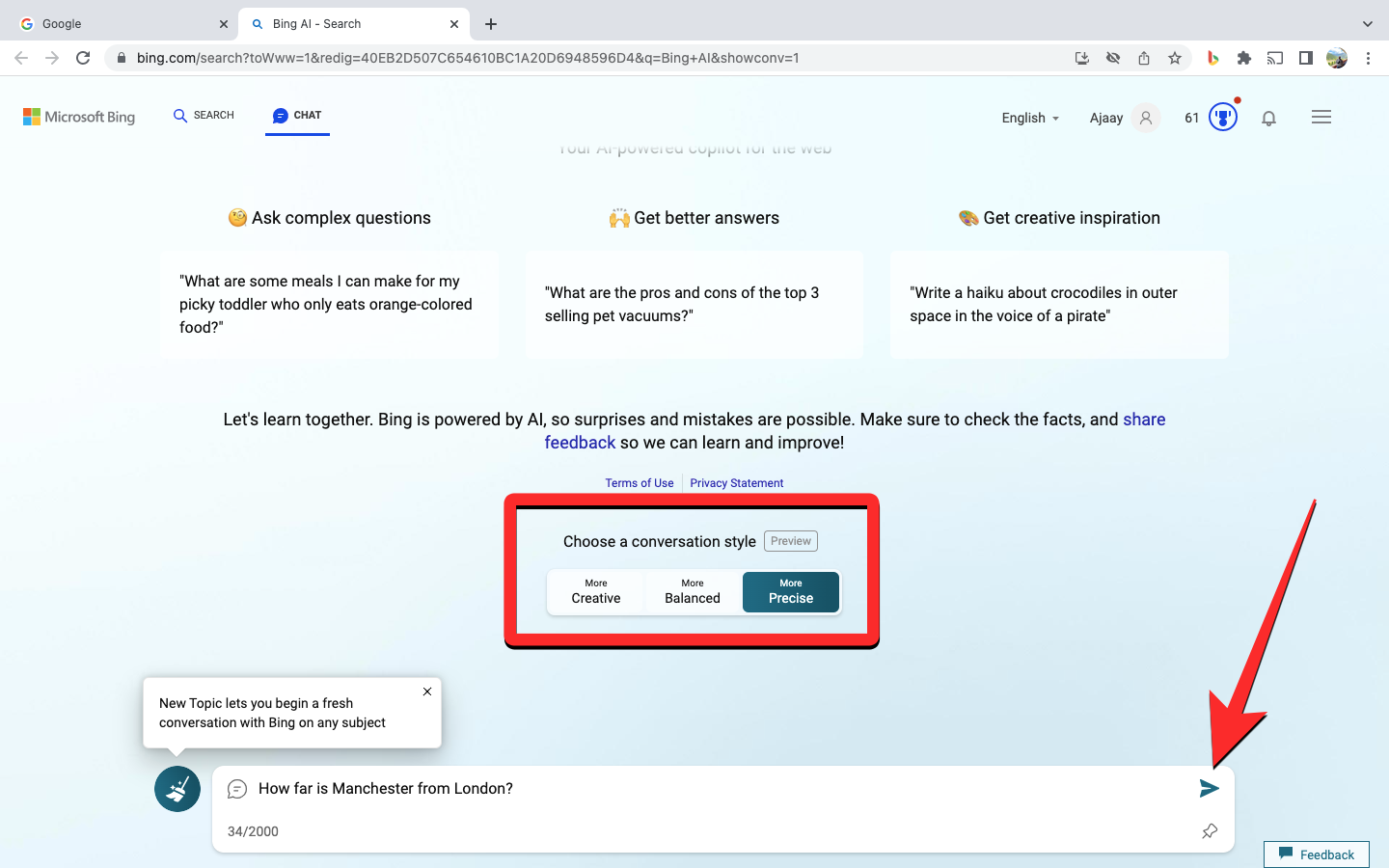The image size is (1389, 868).
Task: Reload the Bing page
Action: pyautogui.click(x=83, y=58)
